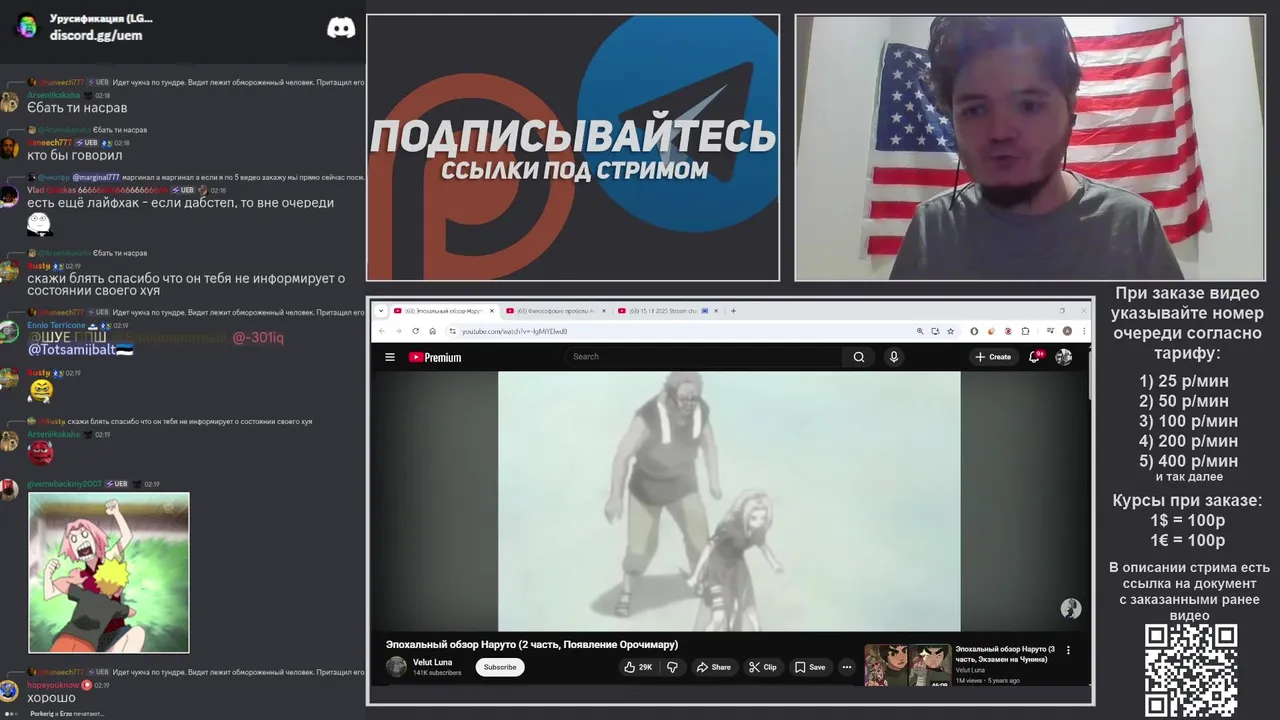The image size is (1280, 720).
Task: Click the Create button
Action: (993, 357)
